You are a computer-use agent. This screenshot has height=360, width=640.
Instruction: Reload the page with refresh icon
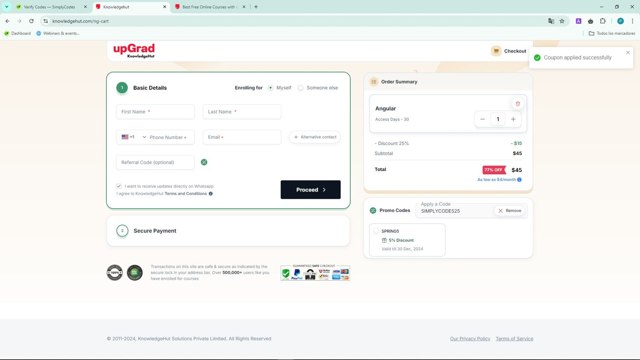31,21
